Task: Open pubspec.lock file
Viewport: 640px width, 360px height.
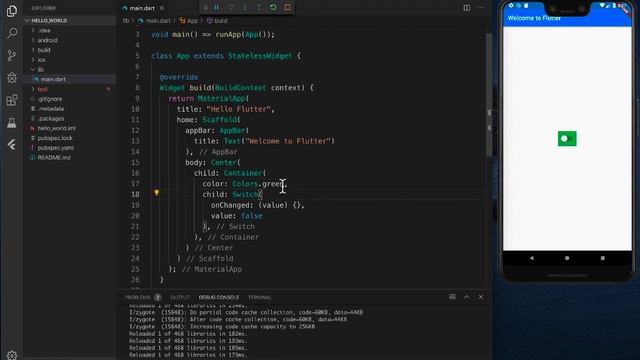Action: (55, 138)
